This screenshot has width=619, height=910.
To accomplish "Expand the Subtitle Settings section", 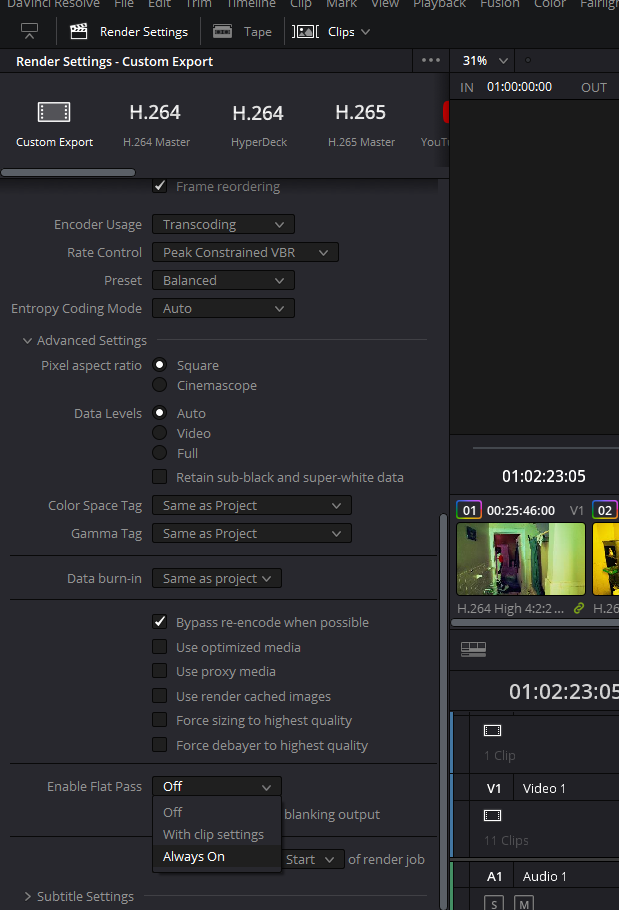I will click(27, 897).
